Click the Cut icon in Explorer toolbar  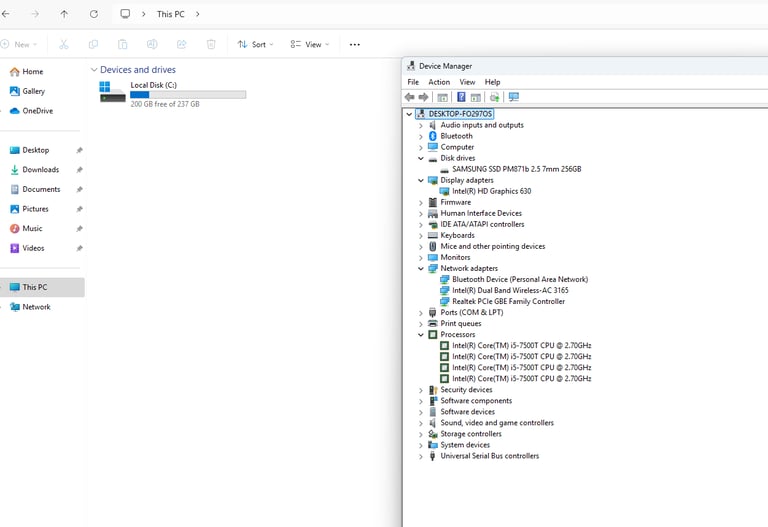click(64, 45)
